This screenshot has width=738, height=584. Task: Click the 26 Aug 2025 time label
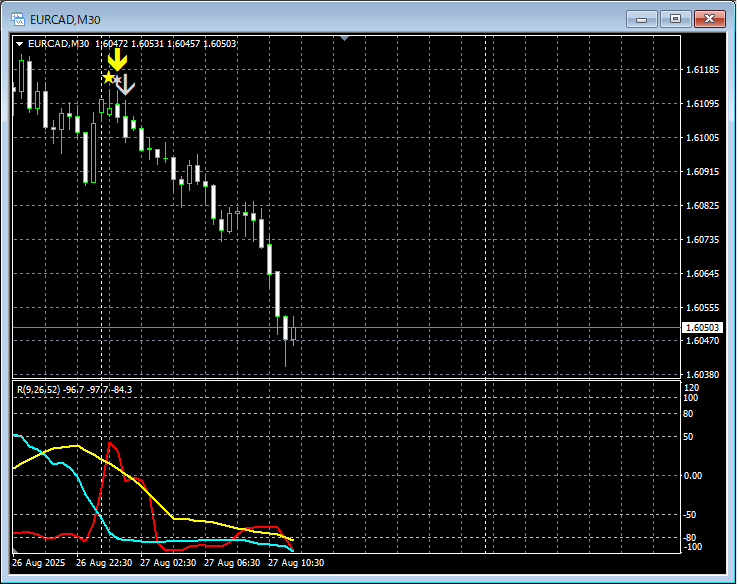point(39,563)
